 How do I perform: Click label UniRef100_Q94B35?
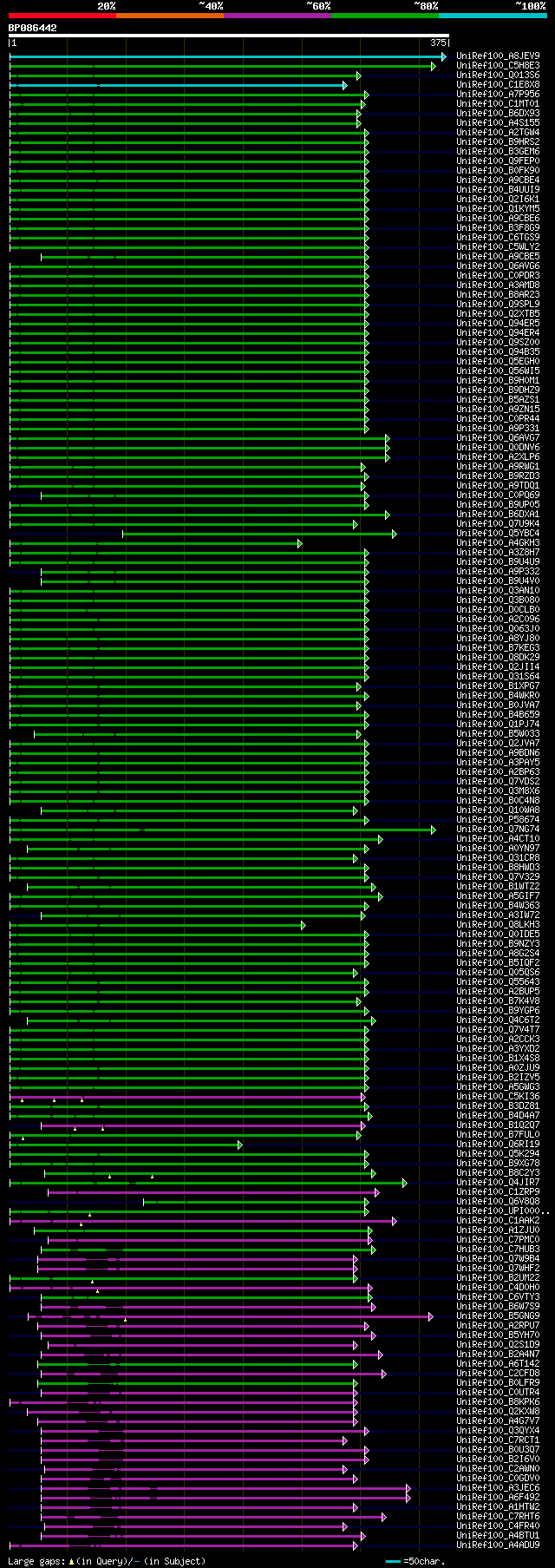click(498, 352)
